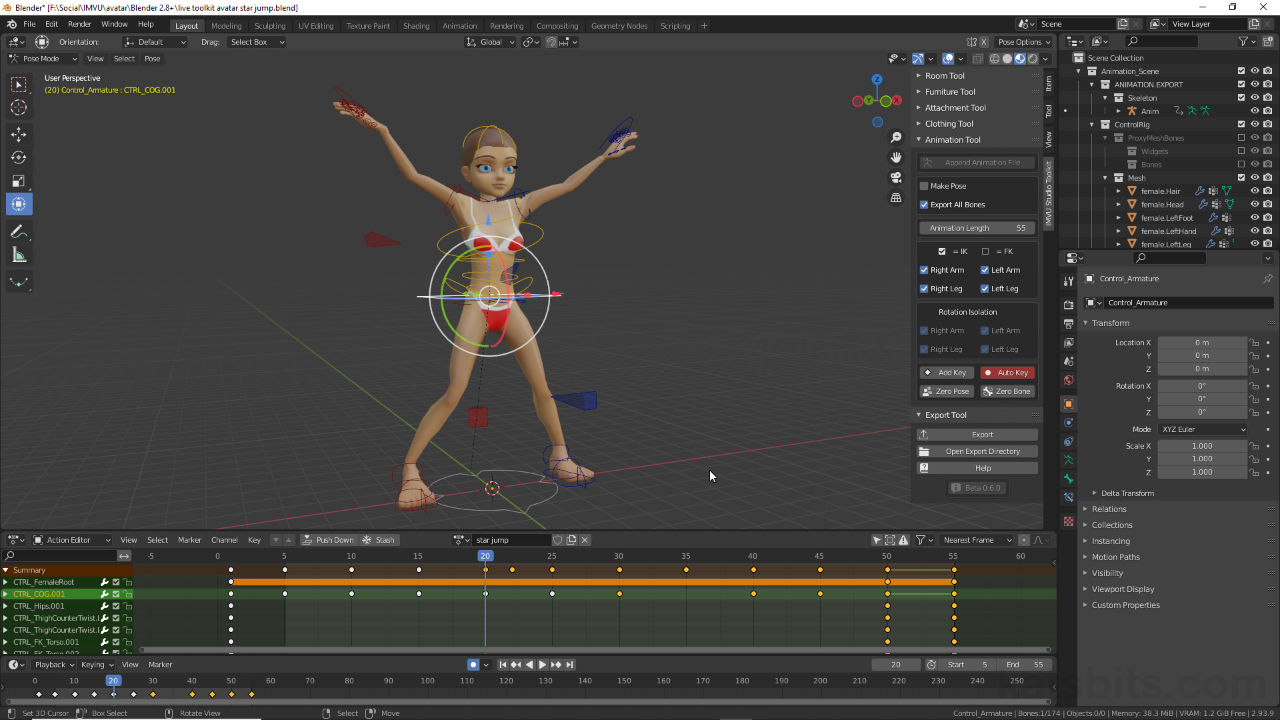Click the End frame 55 field
The width and height of the screenshot is (1280, 720).
pyautogui.click(x=1026, y=664)
